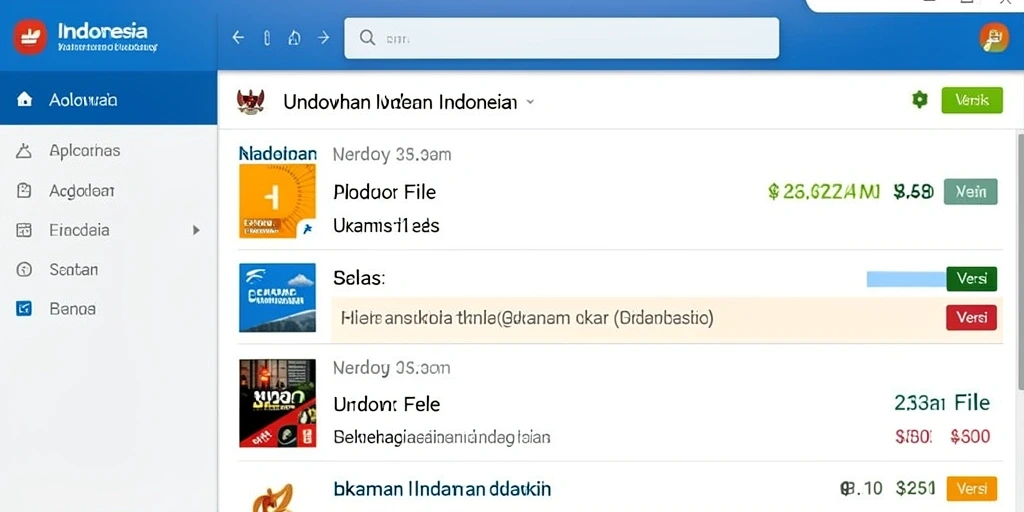This screenshot has height=512, width=1024.
Task: Click the red Versi button
Action: [971, 317]
